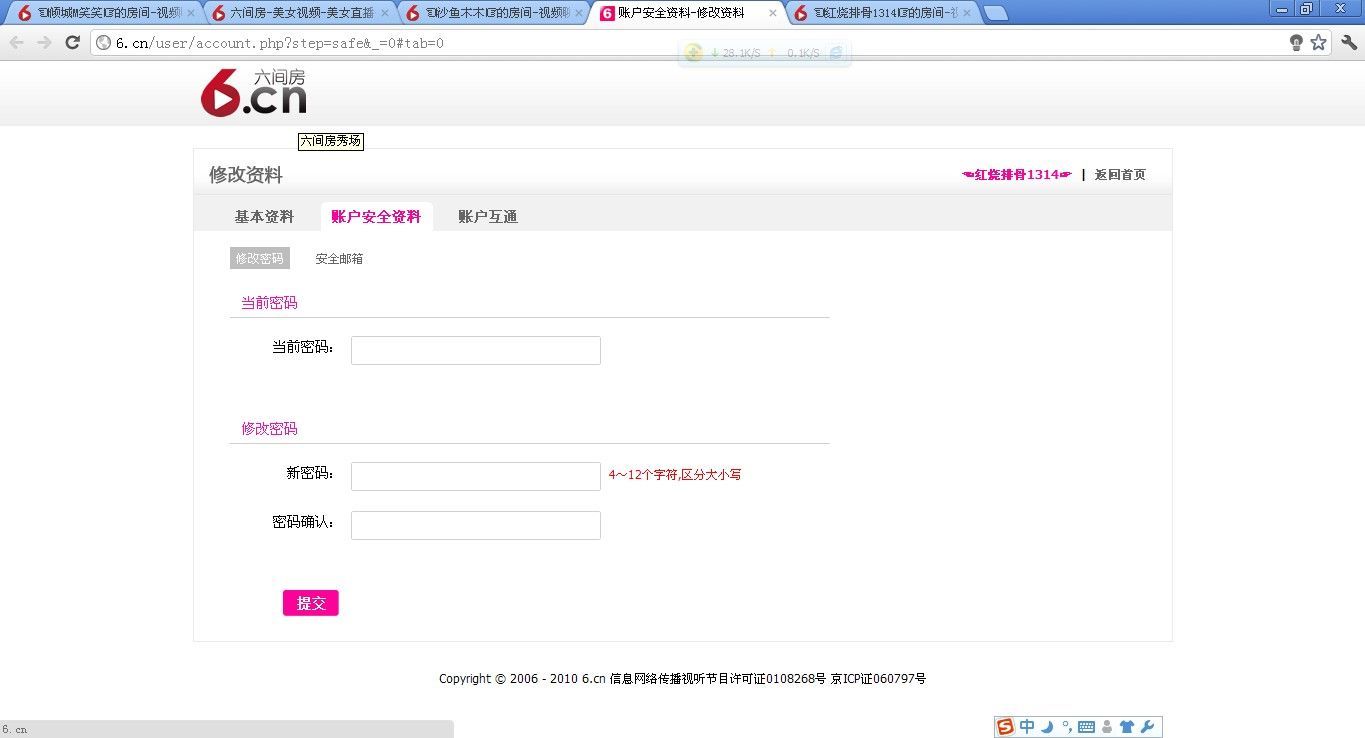Reload the current page
This screenshot has height=738, width=1365.
tap(72, 42)
